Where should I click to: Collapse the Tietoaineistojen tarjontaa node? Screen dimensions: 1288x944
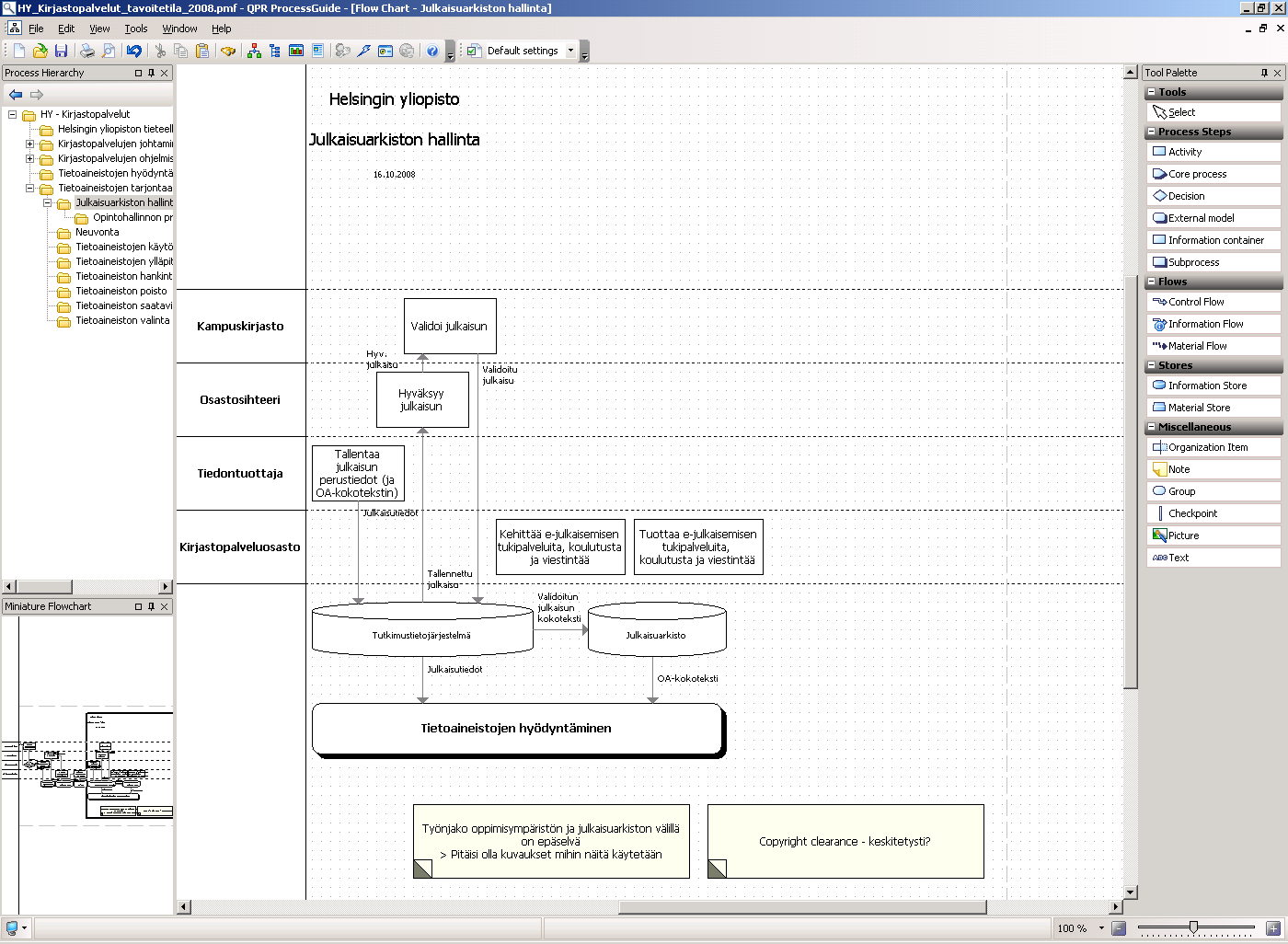[29, 188]
